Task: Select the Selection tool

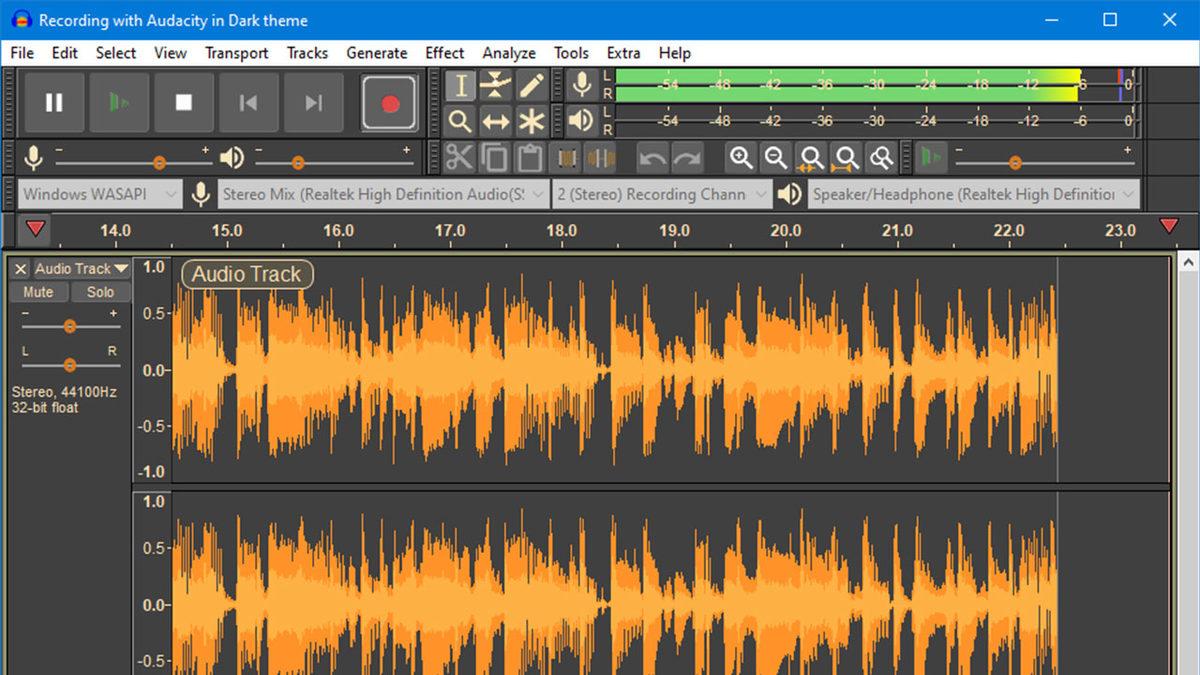Action: click(461, 85)
